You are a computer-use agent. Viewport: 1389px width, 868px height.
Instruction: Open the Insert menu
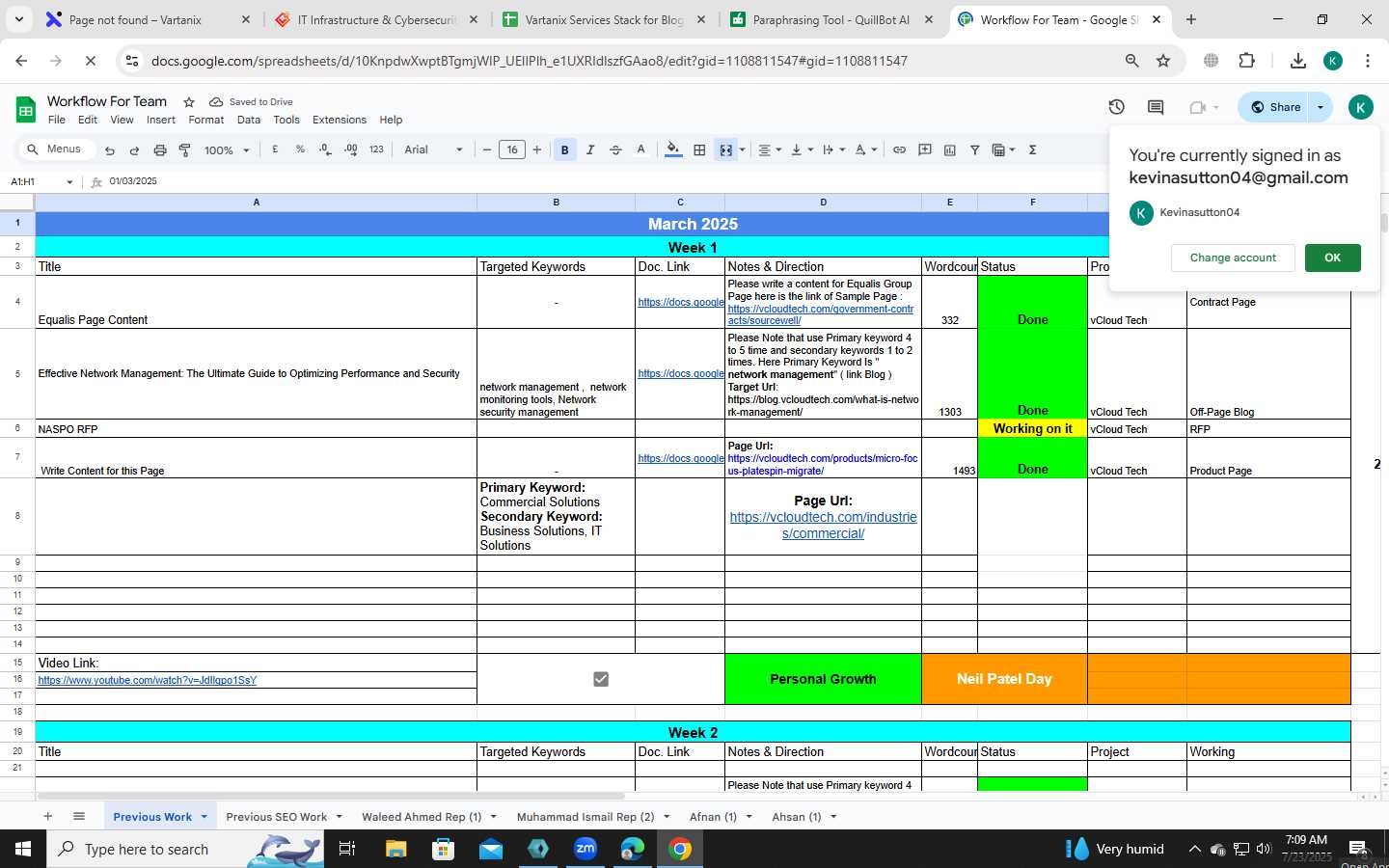[x=161, y=120]
